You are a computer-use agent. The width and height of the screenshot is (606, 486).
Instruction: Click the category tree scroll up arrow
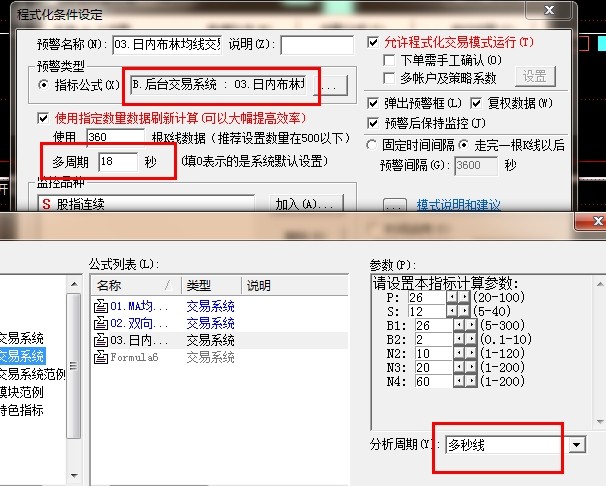(x=74, y=284)
